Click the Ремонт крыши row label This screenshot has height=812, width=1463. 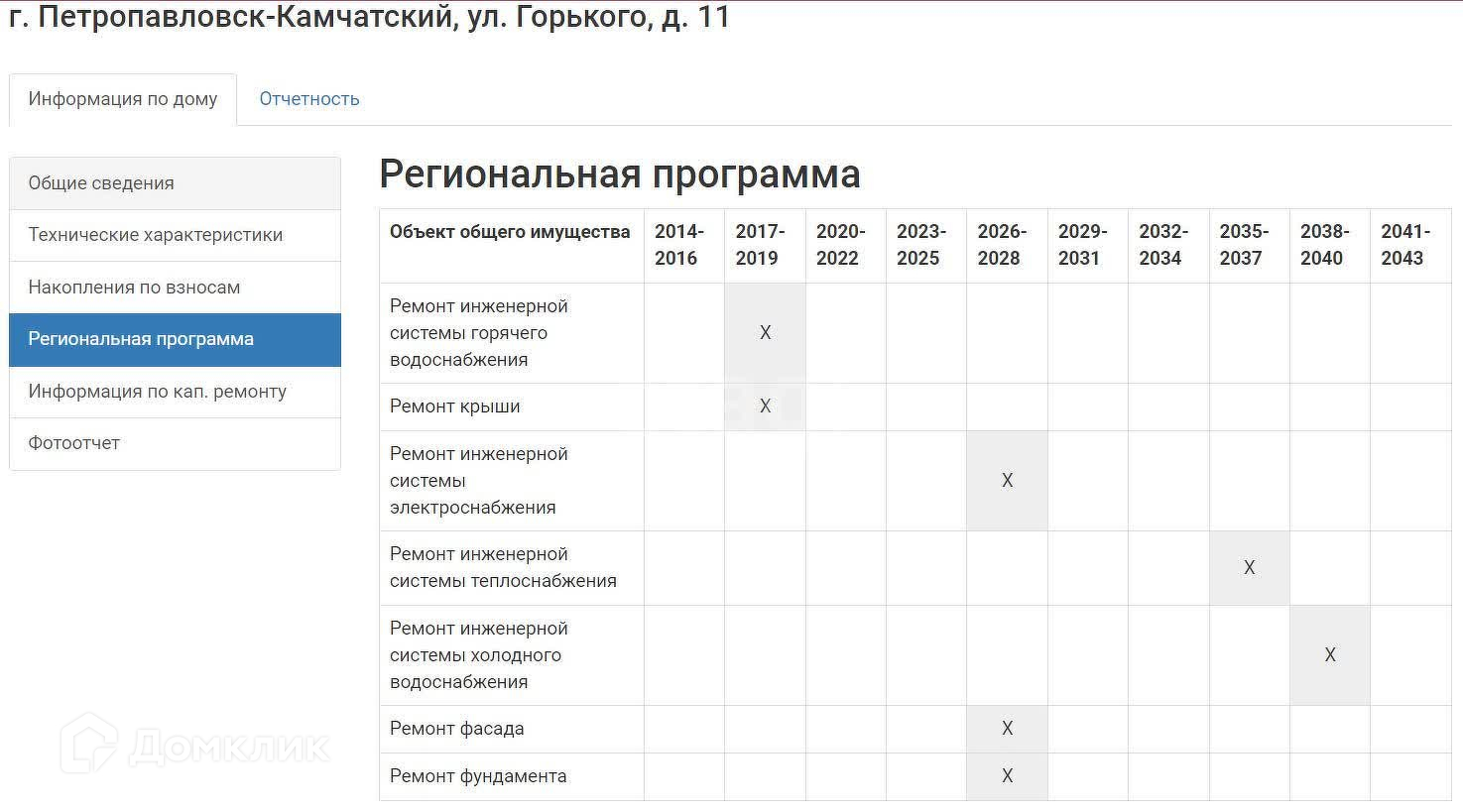[x=455, y=406]
